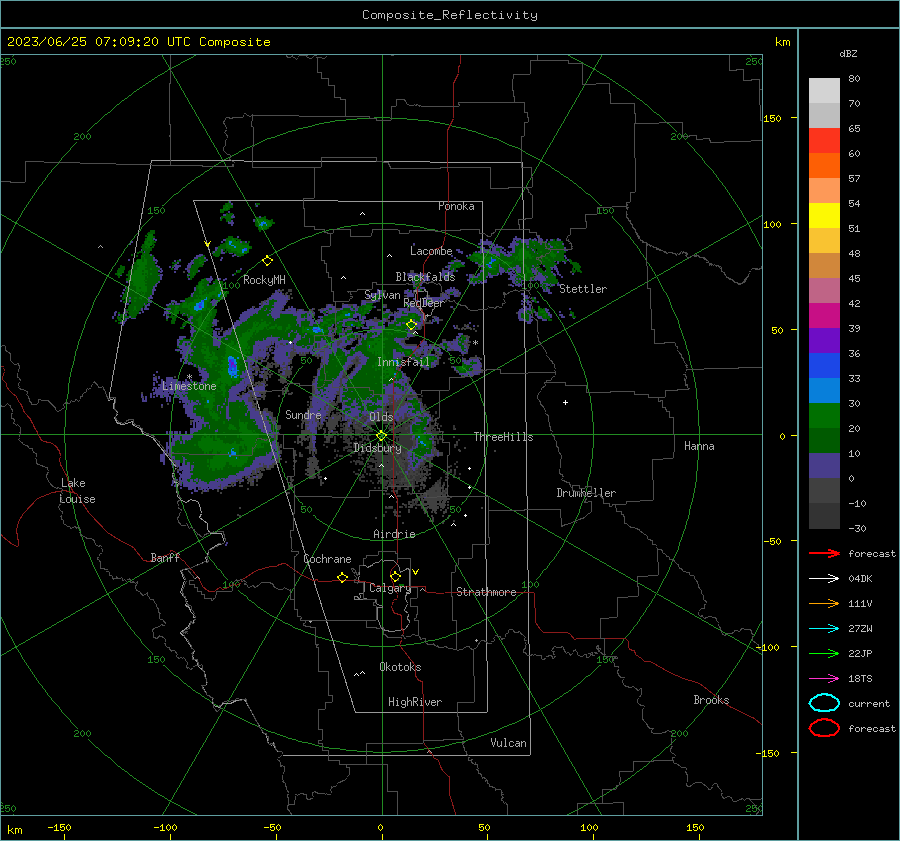
Task: Click the red 'forecast' ellipse icon
Action: coord(824,728)
